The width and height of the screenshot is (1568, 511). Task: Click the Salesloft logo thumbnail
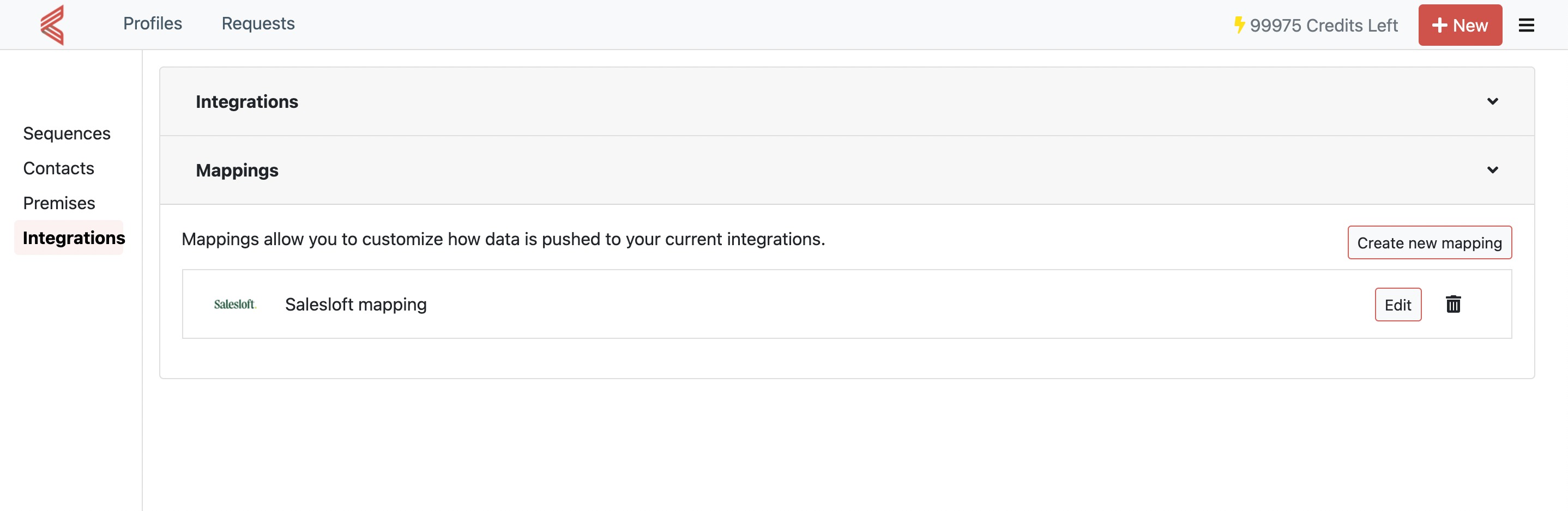pyautogui.click(x=235, y=304)
